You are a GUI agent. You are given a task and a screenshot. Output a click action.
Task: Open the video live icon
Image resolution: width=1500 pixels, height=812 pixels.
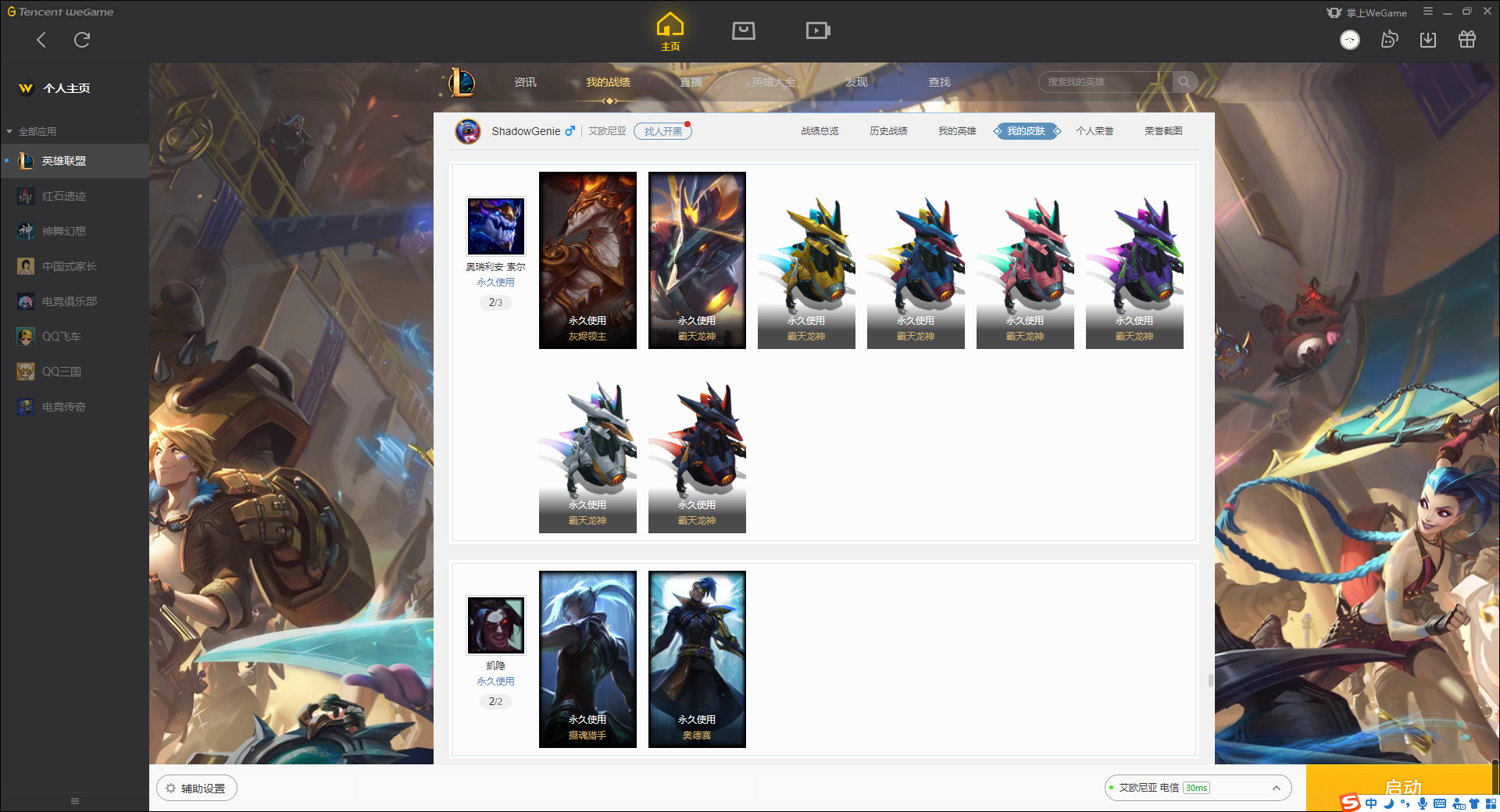(818, 30)
